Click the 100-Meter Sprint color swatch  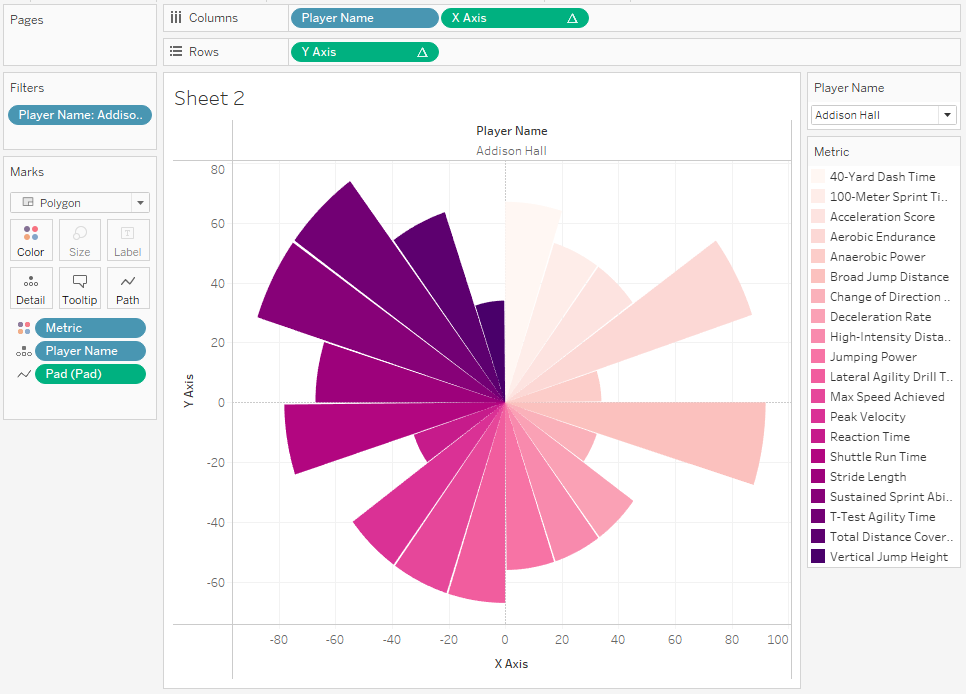coord(818,197)
